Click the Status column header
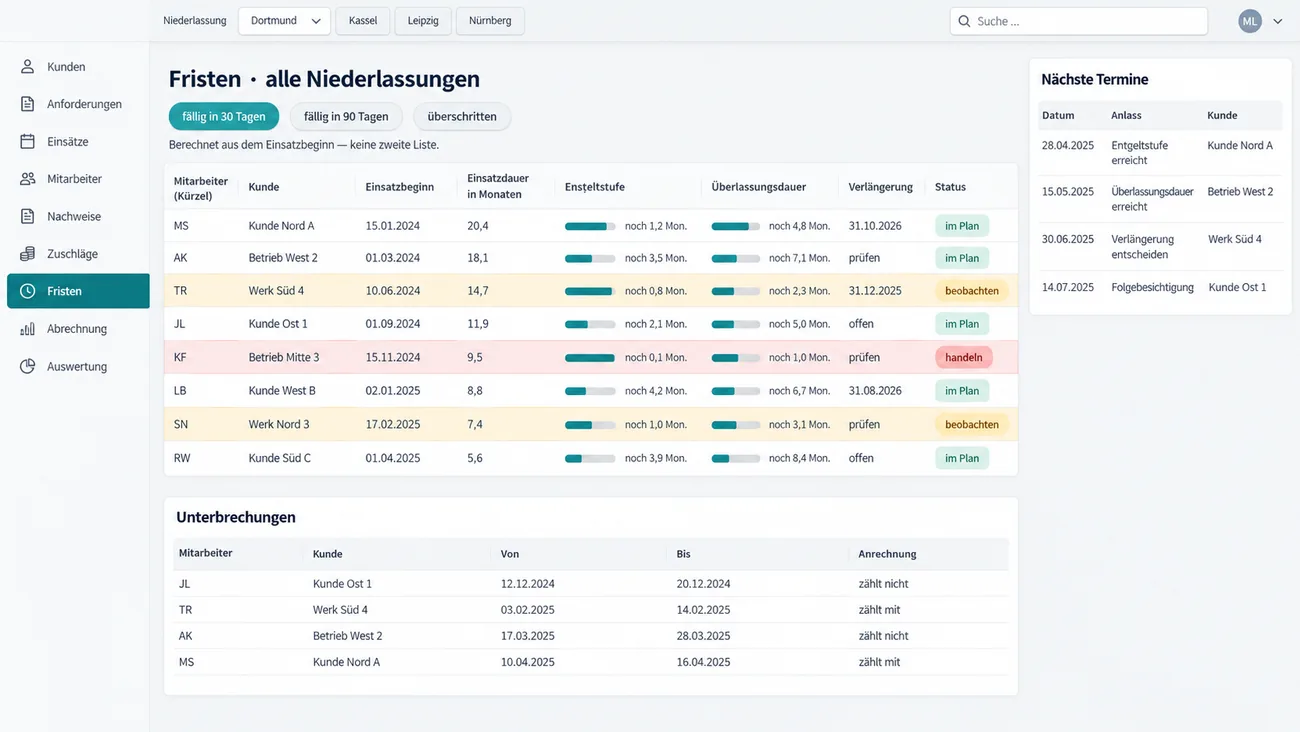This screenshot has width=1300, height=732. coord(950,187)
